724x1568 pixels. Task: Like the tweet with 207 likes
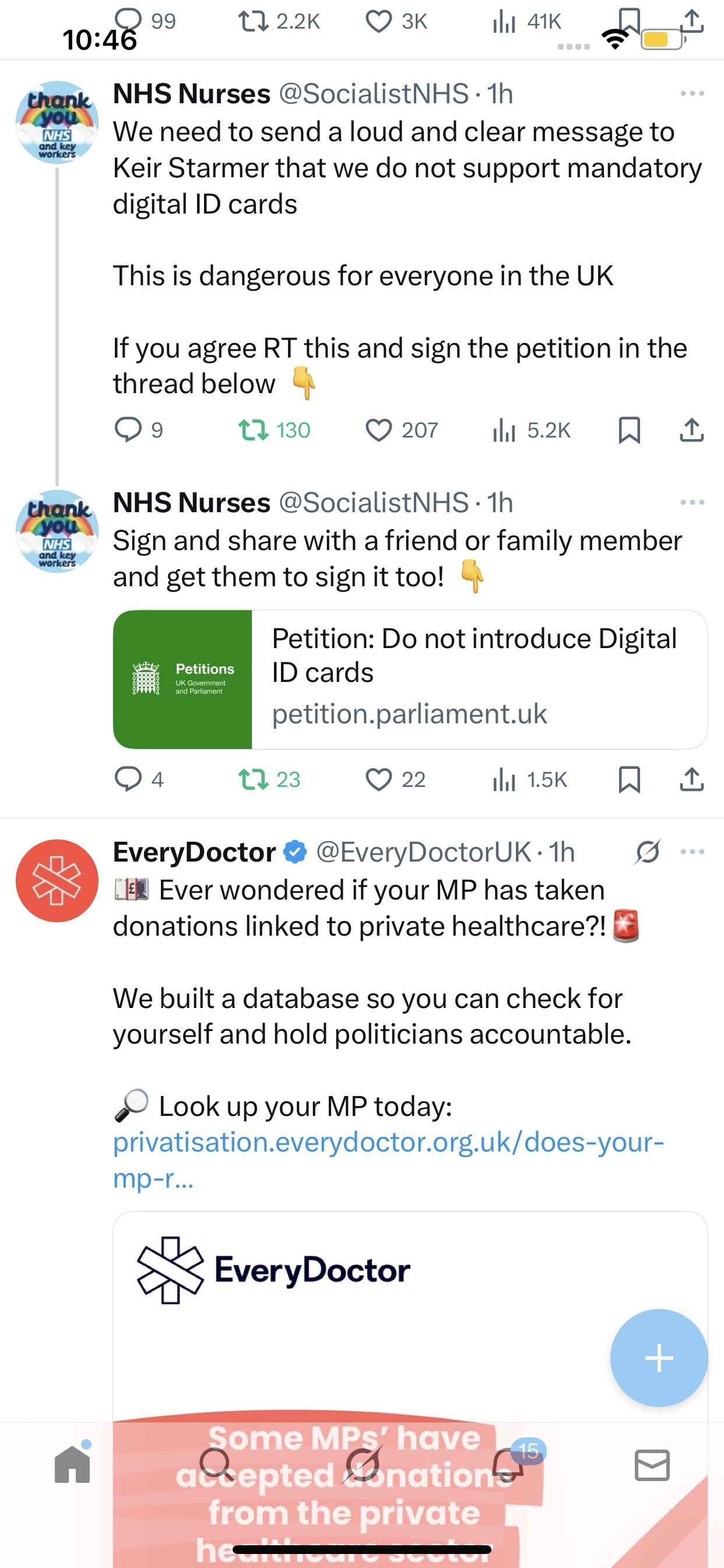pos(378,430)
